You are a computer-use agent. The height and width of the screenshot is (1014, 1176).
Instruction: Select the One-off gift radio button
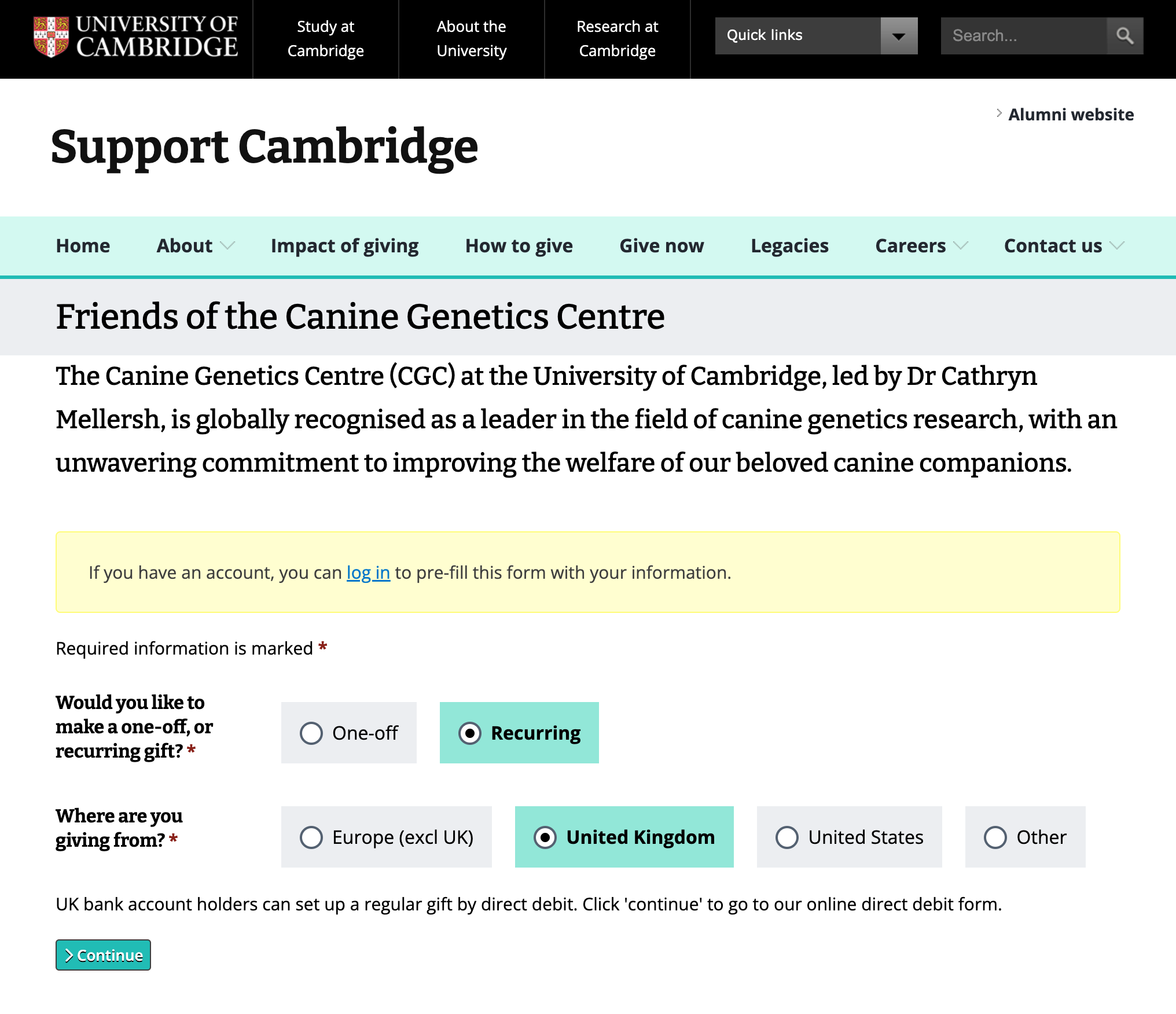[x=311, y=733]
